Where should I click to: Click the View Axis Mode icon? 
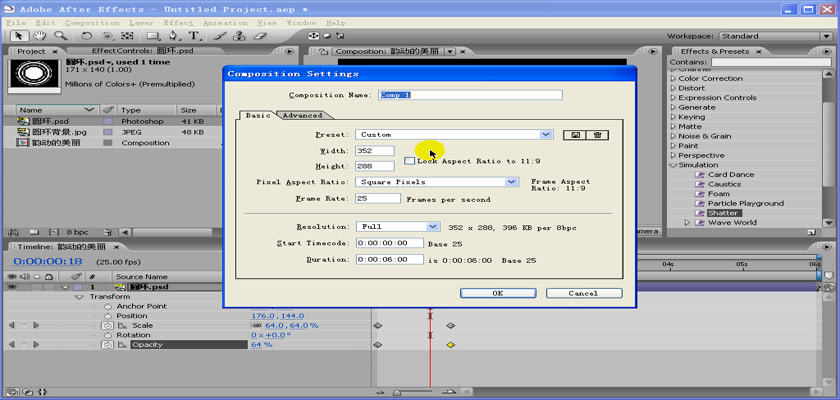click(x=340, y=36)
